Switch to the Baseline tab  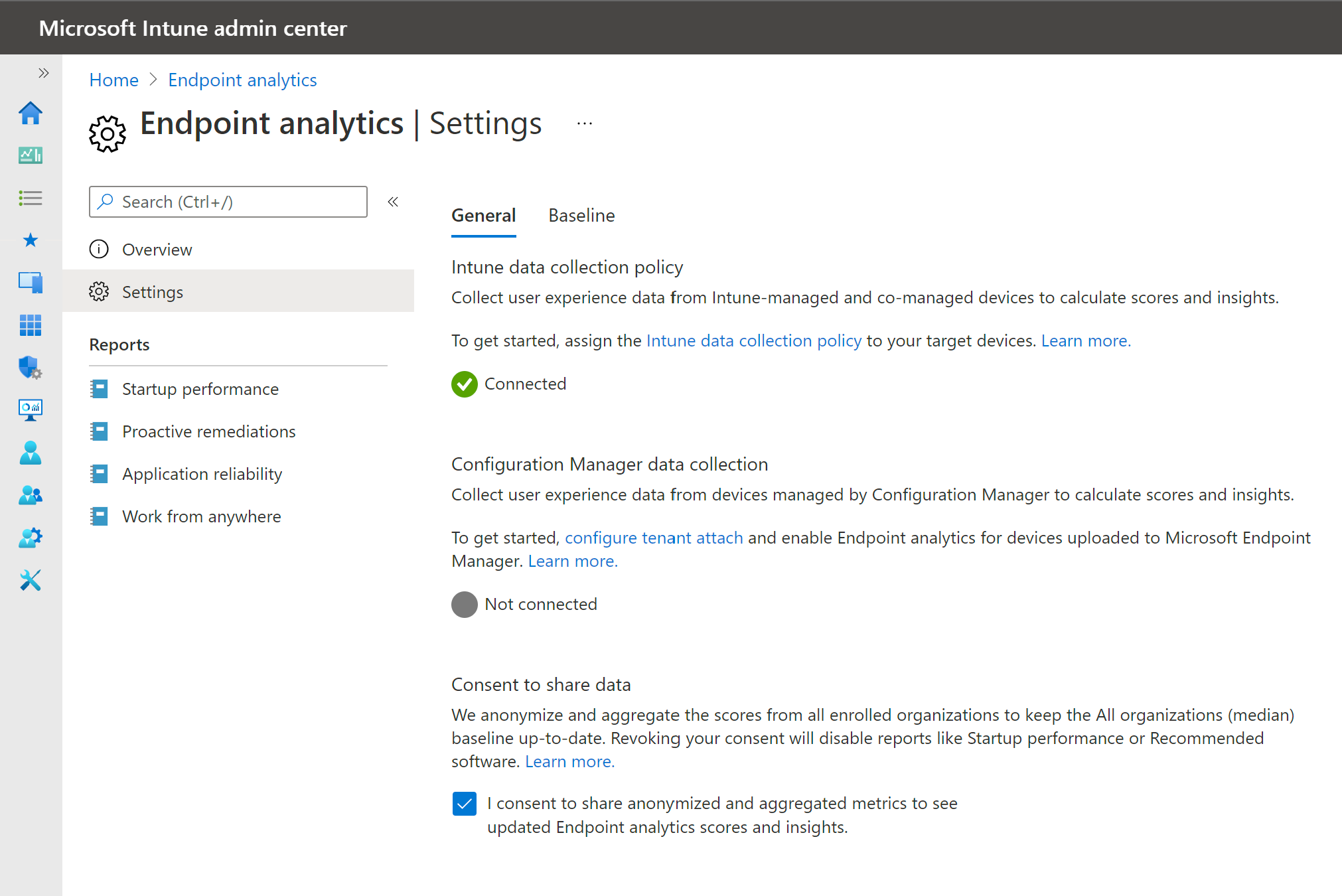[581, 216]
